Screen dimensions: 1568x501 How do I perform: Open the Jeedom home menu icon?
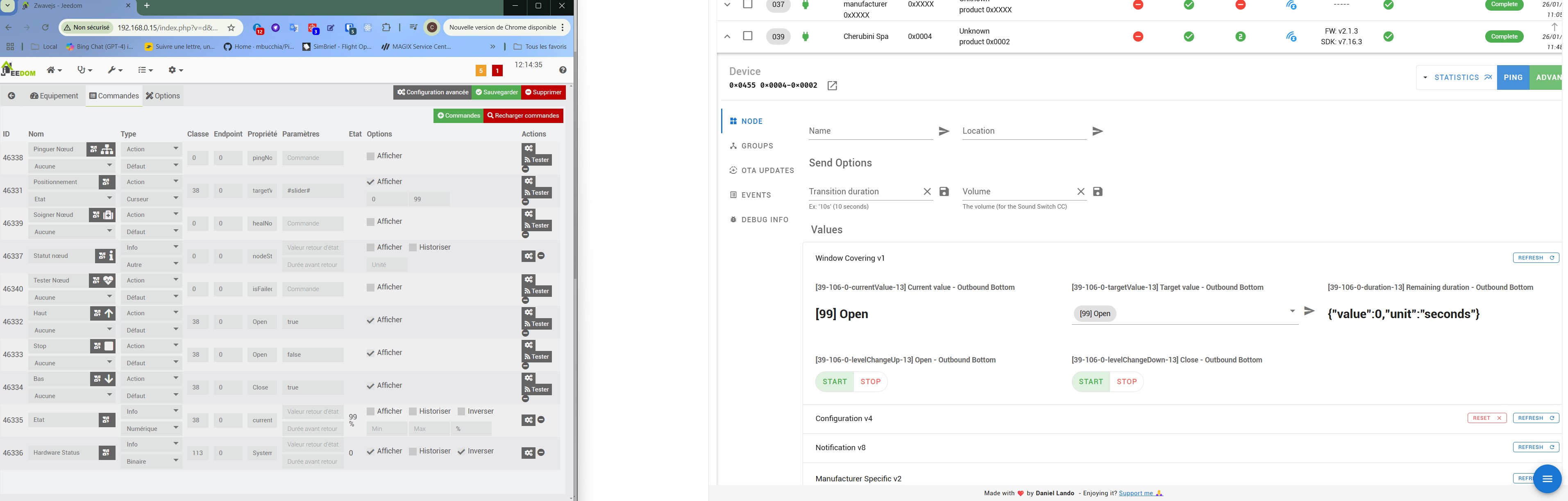54,70
